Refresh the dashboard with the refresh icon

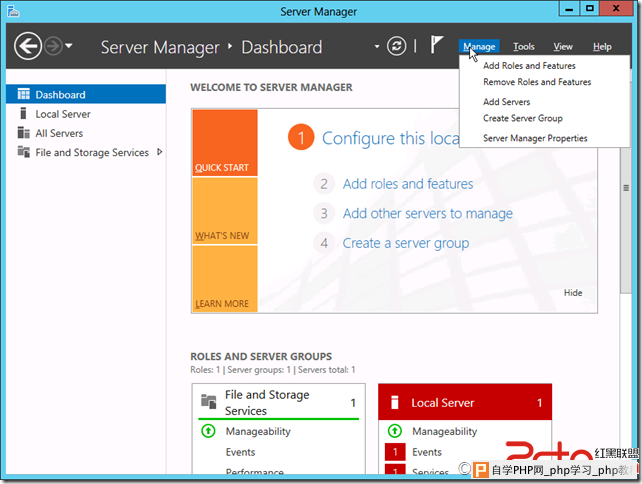[x=396, y=46]
